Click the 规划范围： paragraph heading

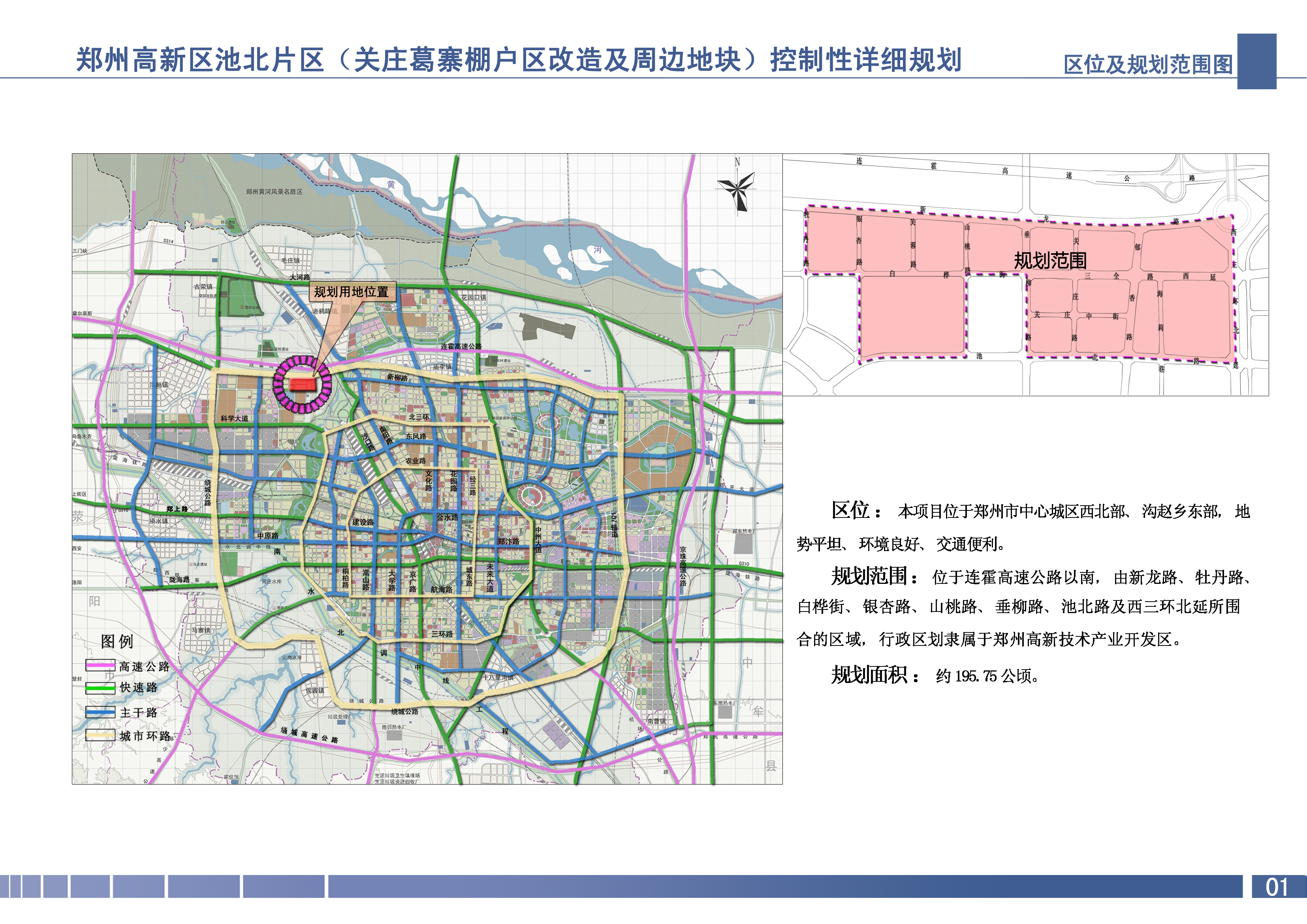coord(875,576)
